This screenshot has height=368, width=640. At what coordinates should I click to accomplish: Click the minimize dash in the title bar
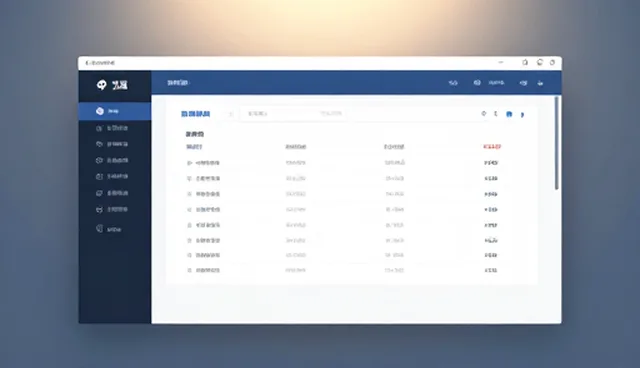click(x=501, y=62)
